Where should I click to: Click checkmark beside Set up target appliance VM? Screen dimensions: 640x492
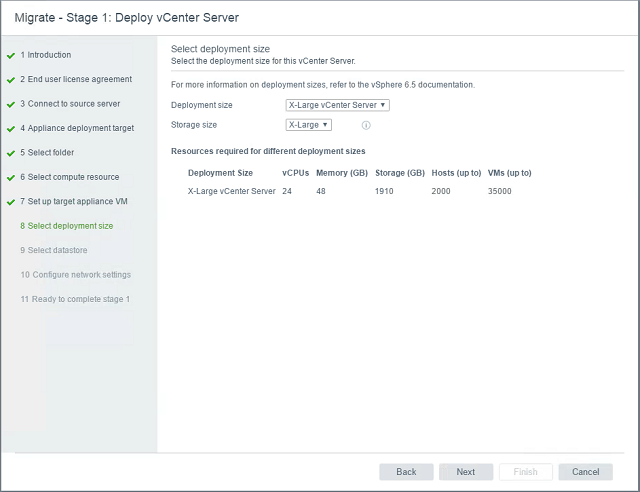click(x=11, y=202)
